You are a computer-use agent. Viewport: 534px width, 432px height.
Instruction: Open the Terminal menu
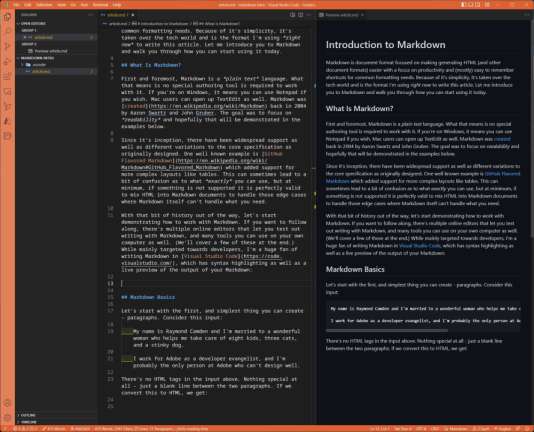coord(100,5)
